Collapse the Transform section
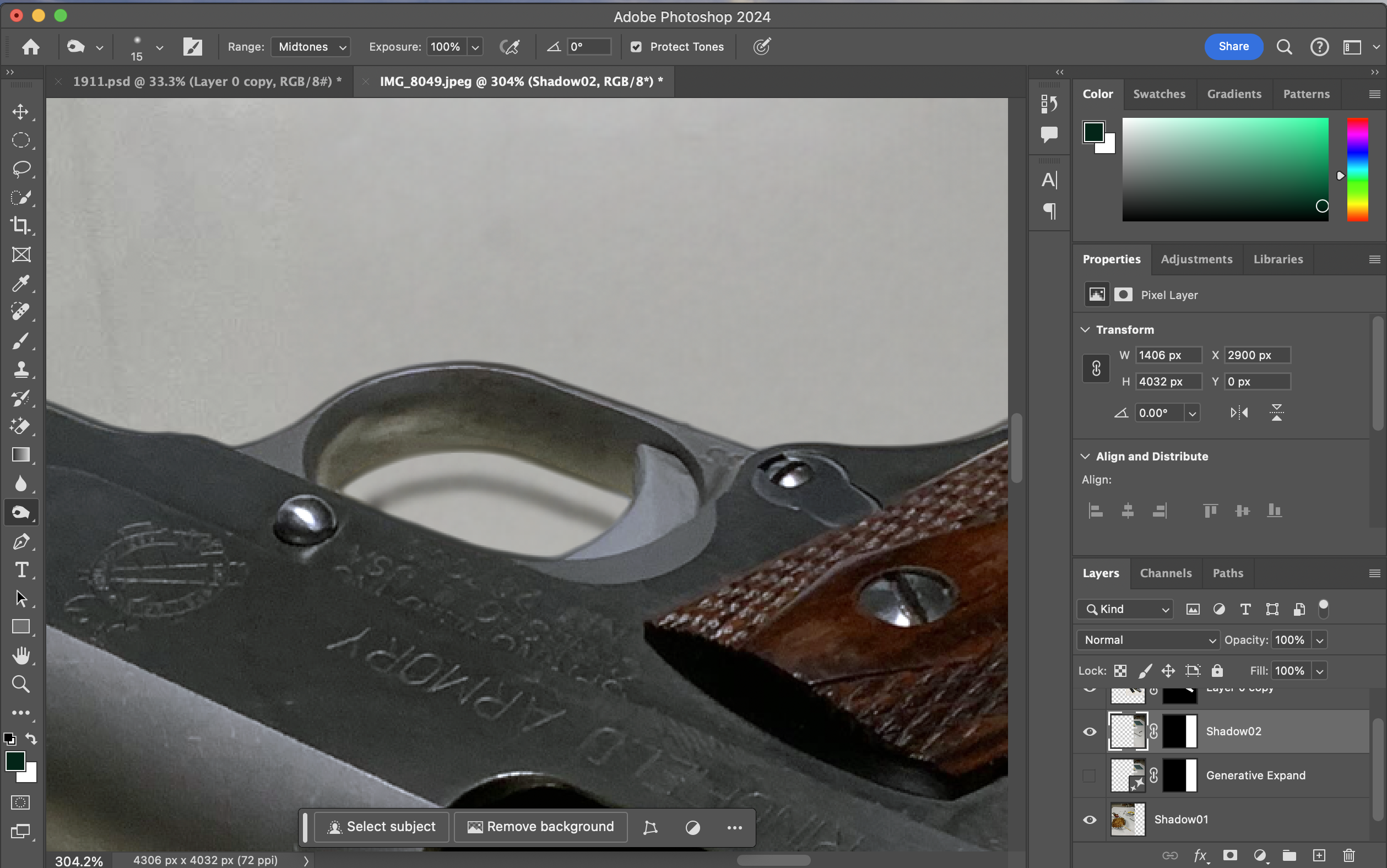 click(1085, 329)
